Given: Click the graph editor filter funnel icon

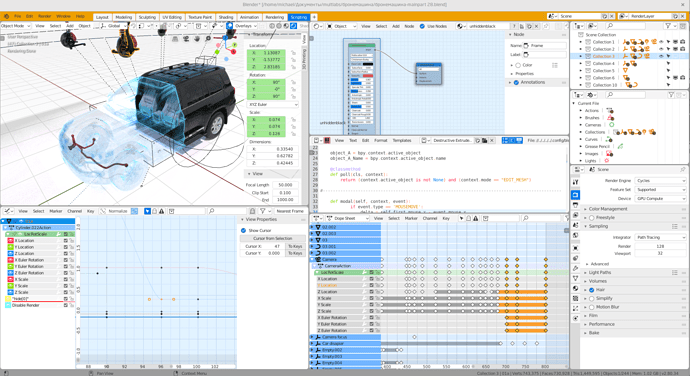Looking at the screenshot, I should coord(262,211).
